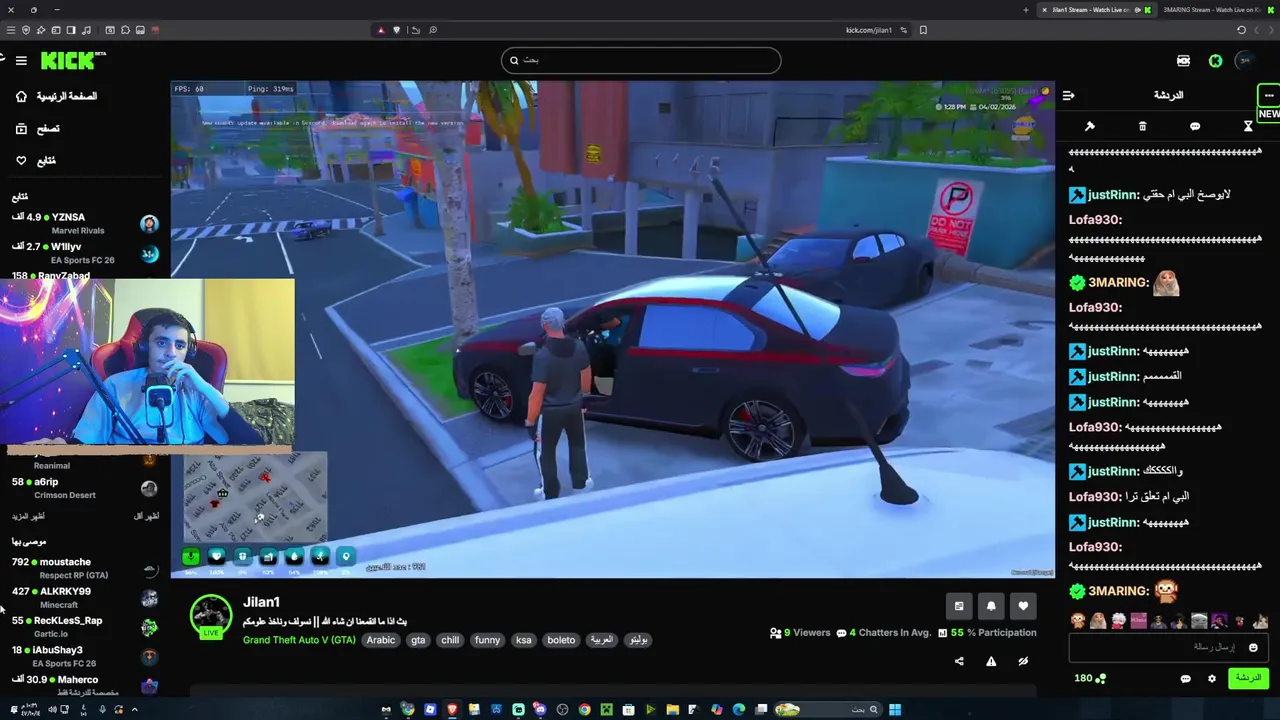
Task: Focus the Kick search box
Action: point(641,60)
